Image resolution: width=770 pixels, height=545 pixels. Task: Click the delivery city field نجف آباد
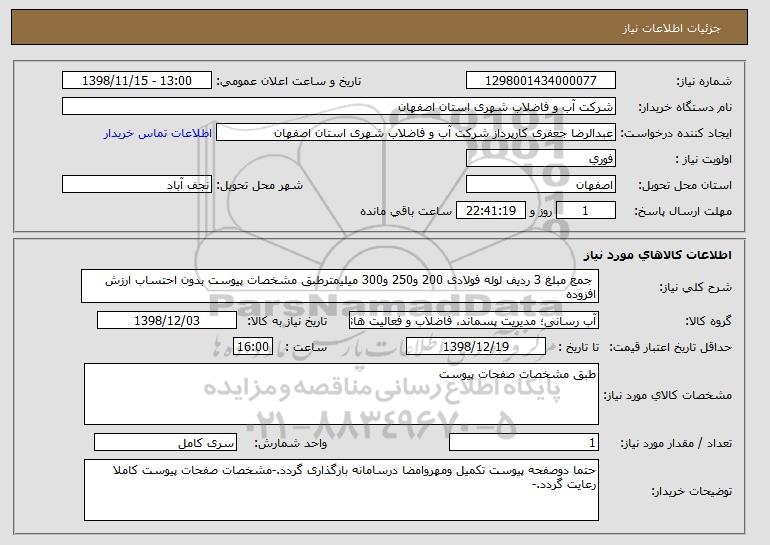137,185
